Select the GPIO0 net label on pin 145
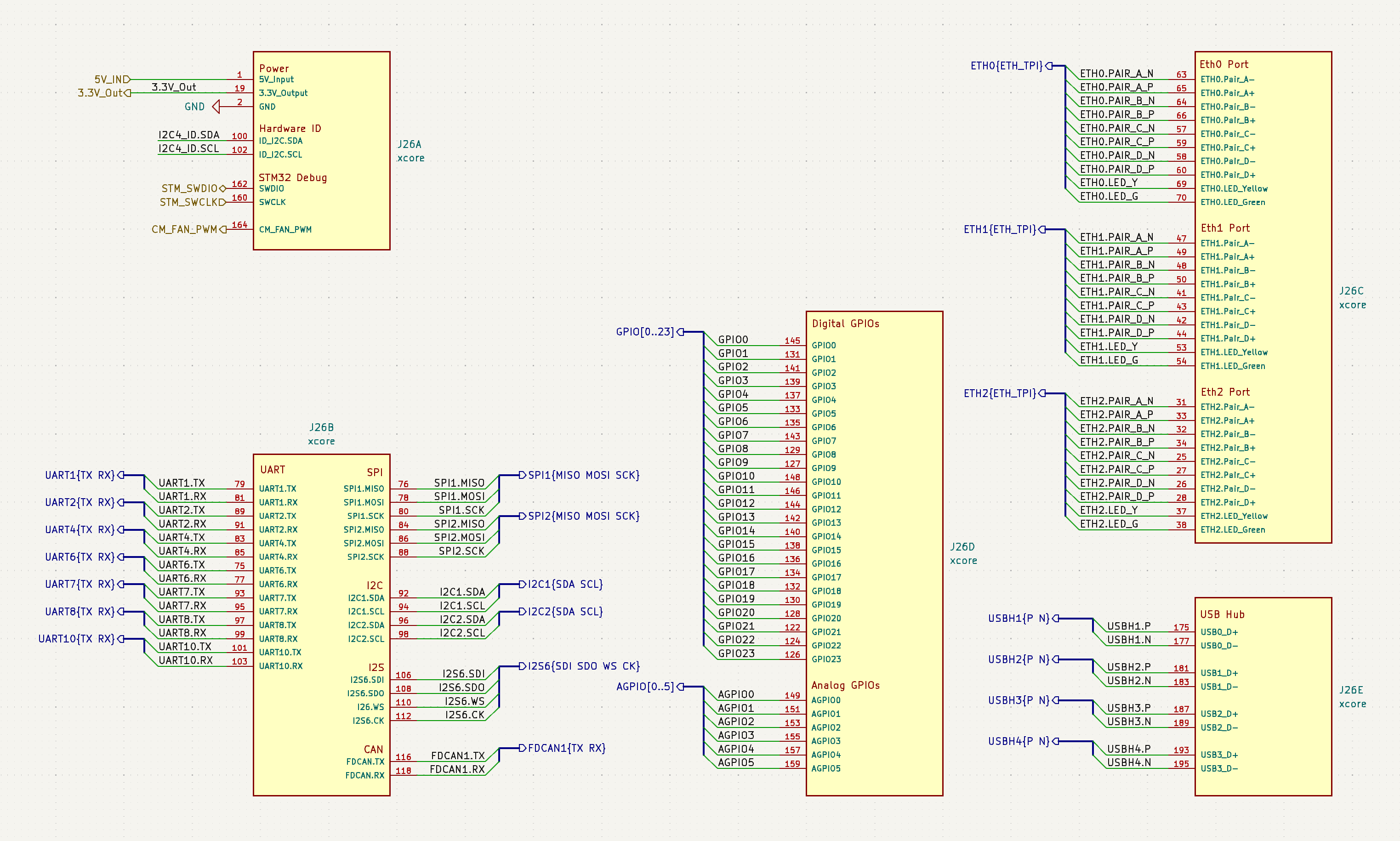 coord(733,340)
